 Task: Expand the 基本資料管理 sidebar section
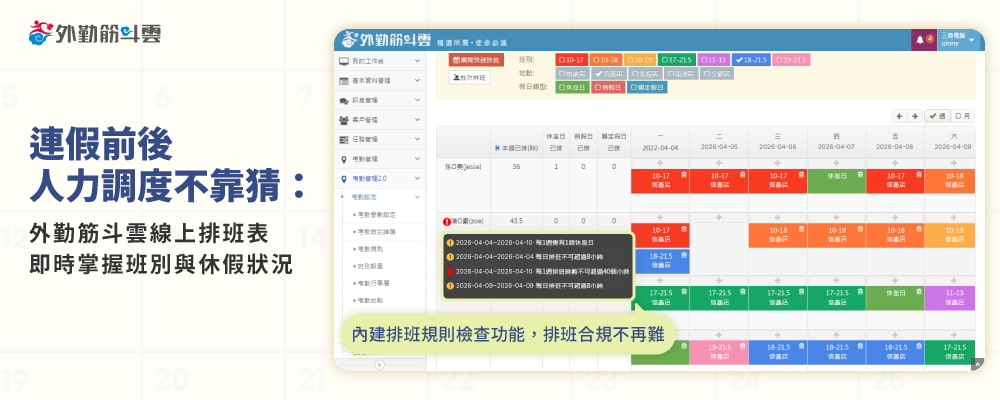pyautogui.click(x=380, y=81)
